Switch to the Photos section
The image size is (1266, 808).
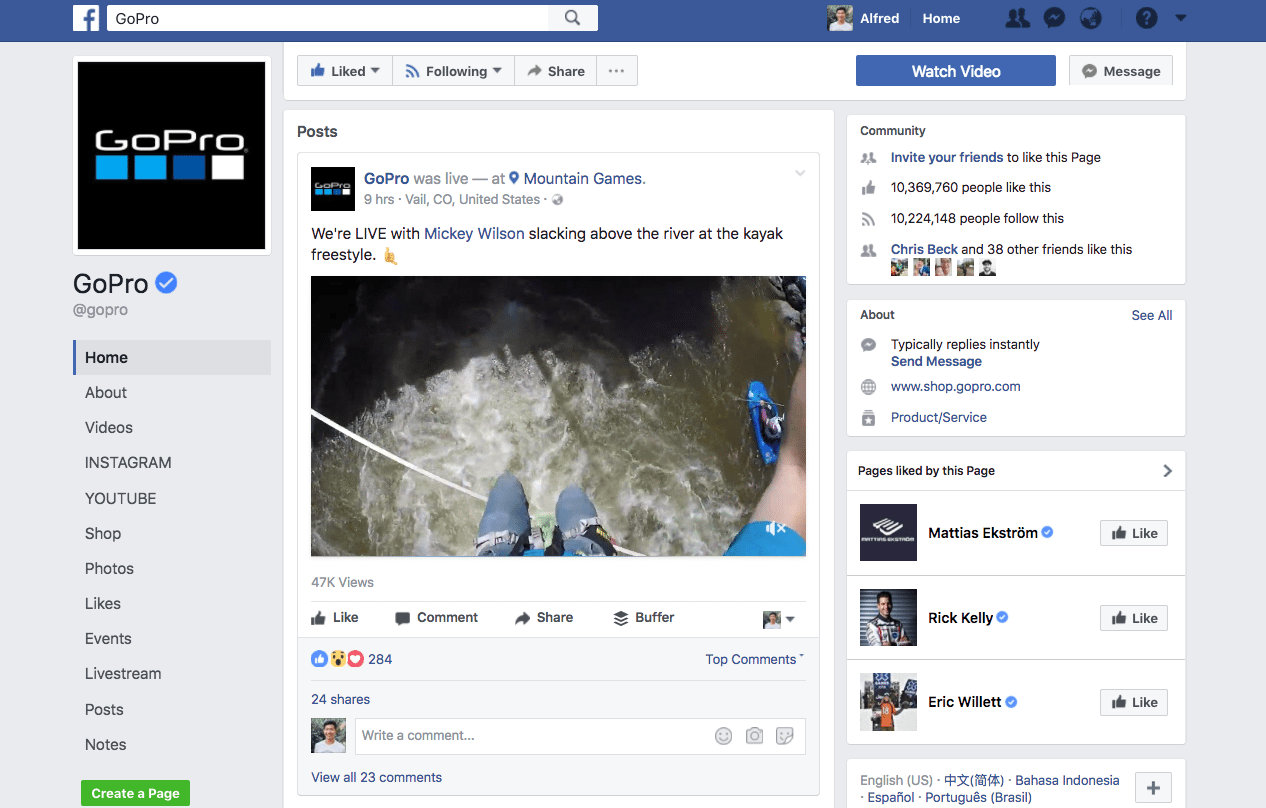[x=109, y=568]
